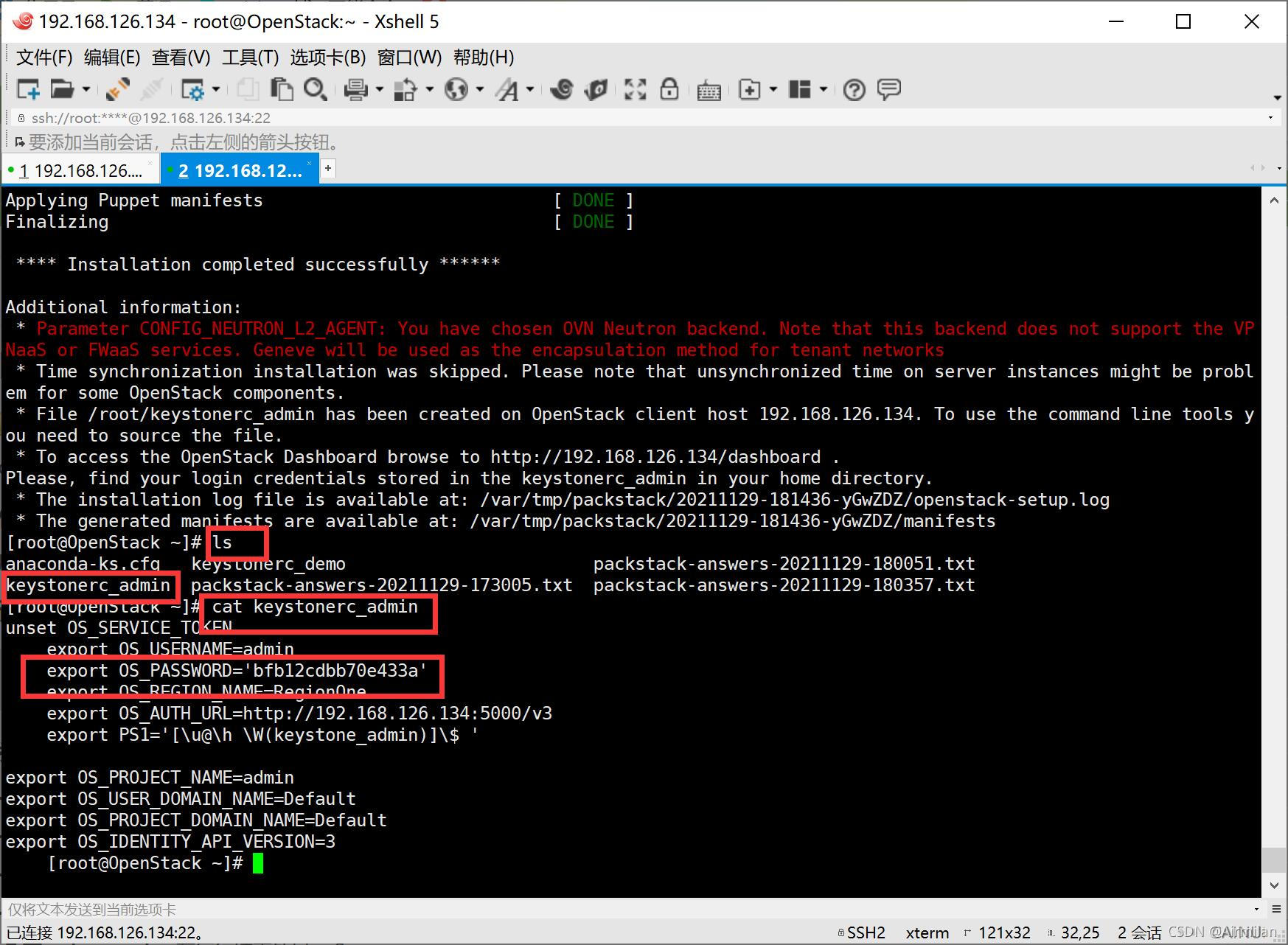The image size is (1288, 945).
Task: Click the Copy toolbar icon
Action: click(x=247, y=90)
